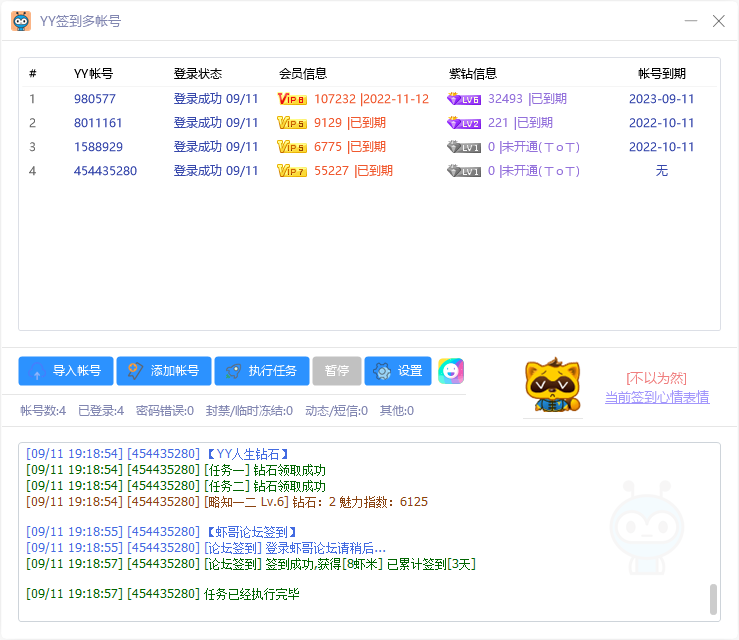
Task: Select account number 1588929
Action: 98,147
